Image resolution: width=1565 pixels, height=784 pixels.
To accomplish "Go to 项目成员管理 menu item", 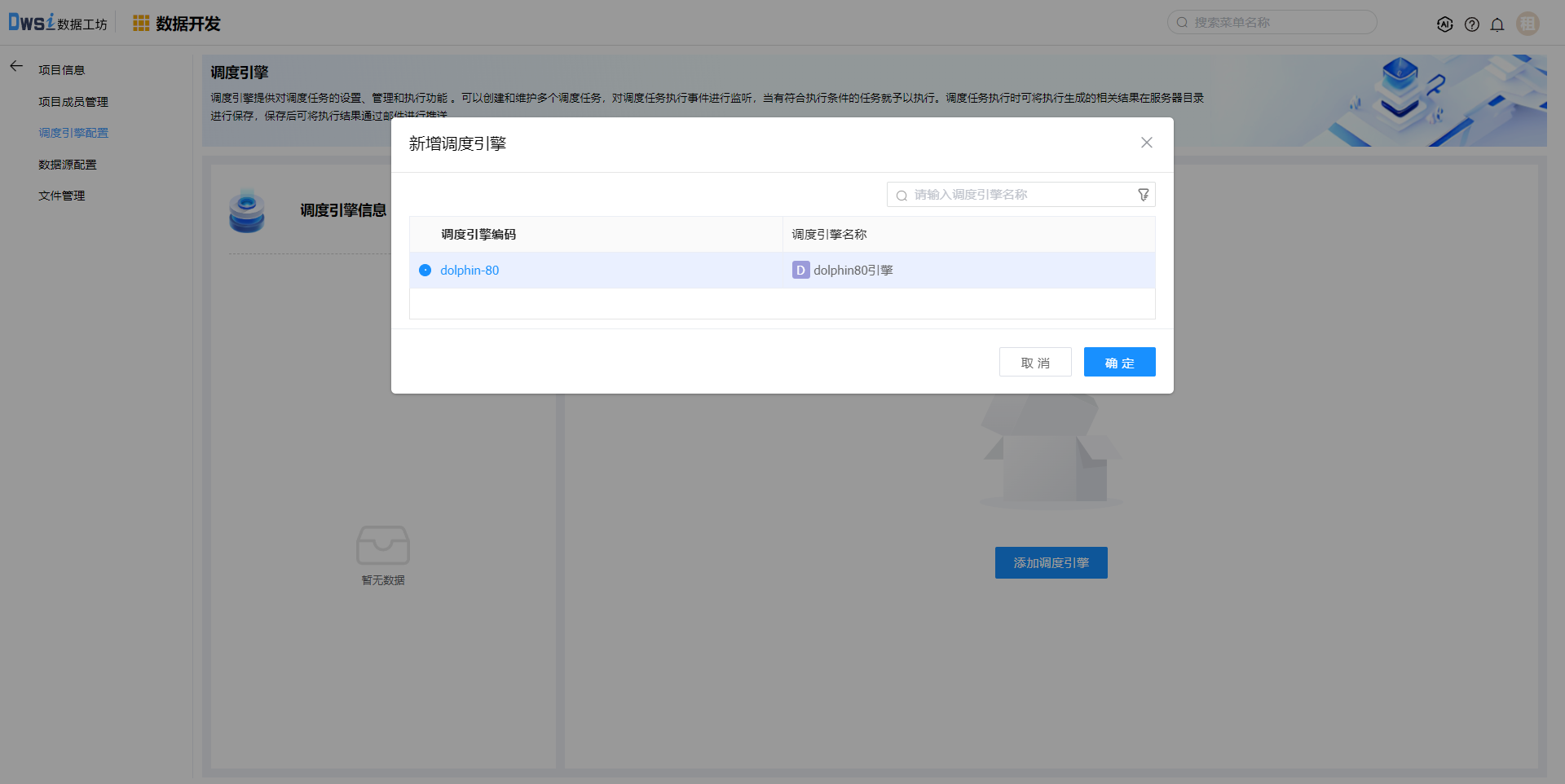I will [73, 102].
